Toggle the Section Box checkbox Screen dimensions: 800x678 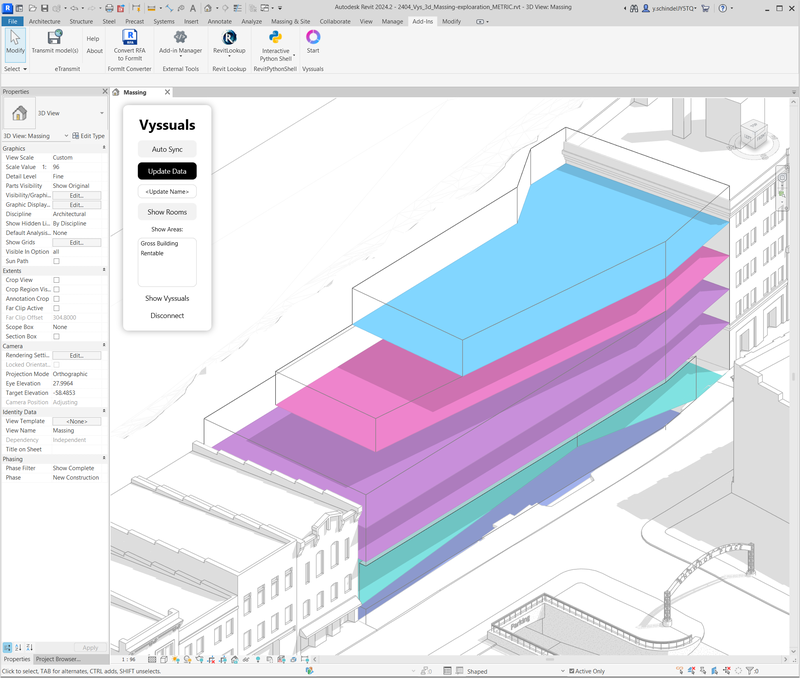coord(57,337)
